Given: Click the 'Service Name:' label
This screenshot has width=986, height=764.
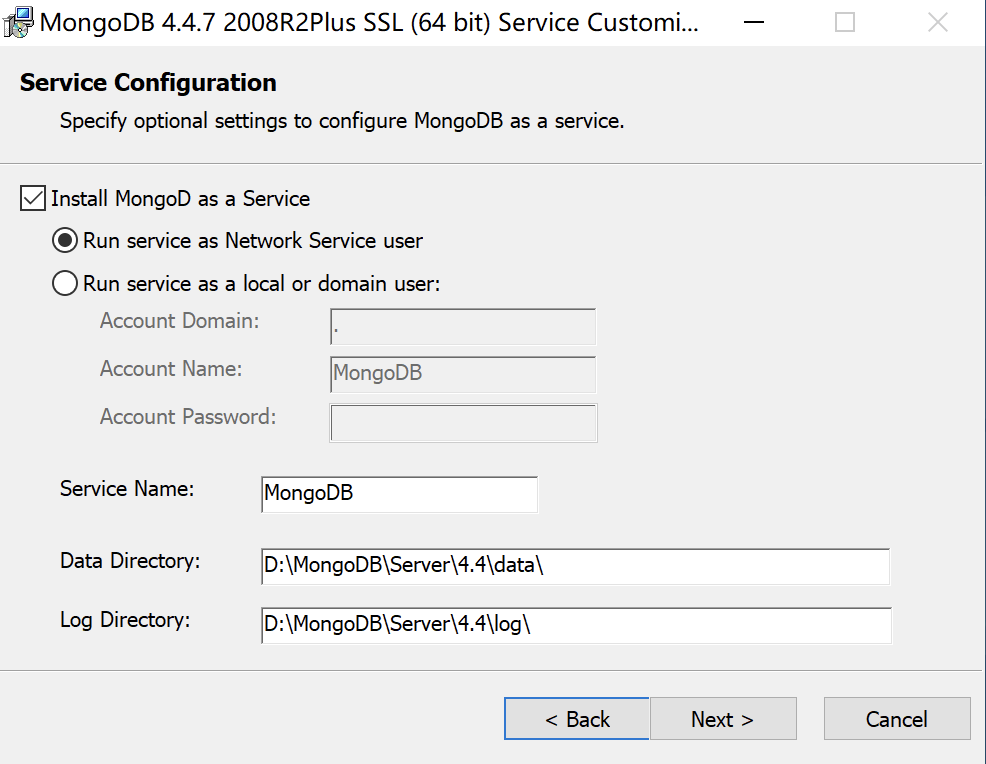Looking at the screenshot, I should click(127, 489).
